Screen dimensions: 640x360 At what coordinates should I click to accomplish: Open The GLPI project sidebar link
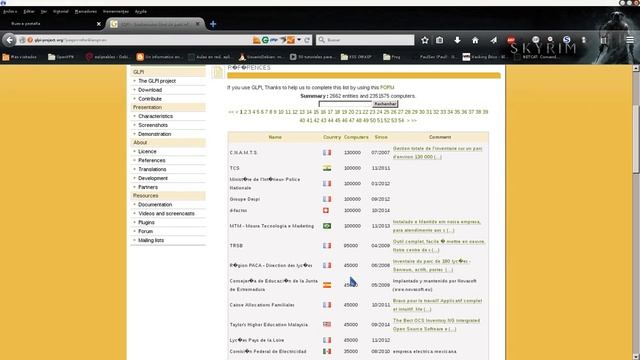[x=157, y=81]
